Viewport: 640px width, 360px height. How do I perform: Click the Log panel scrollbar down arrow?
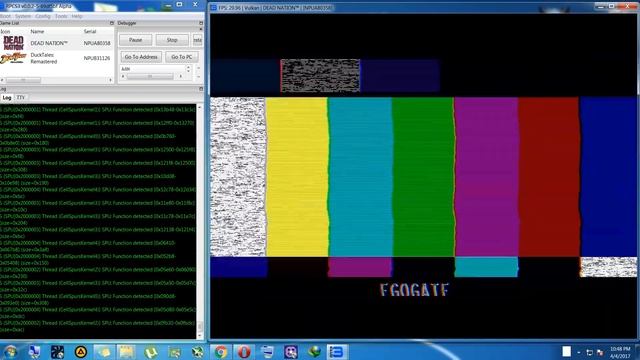coord(200,336)
